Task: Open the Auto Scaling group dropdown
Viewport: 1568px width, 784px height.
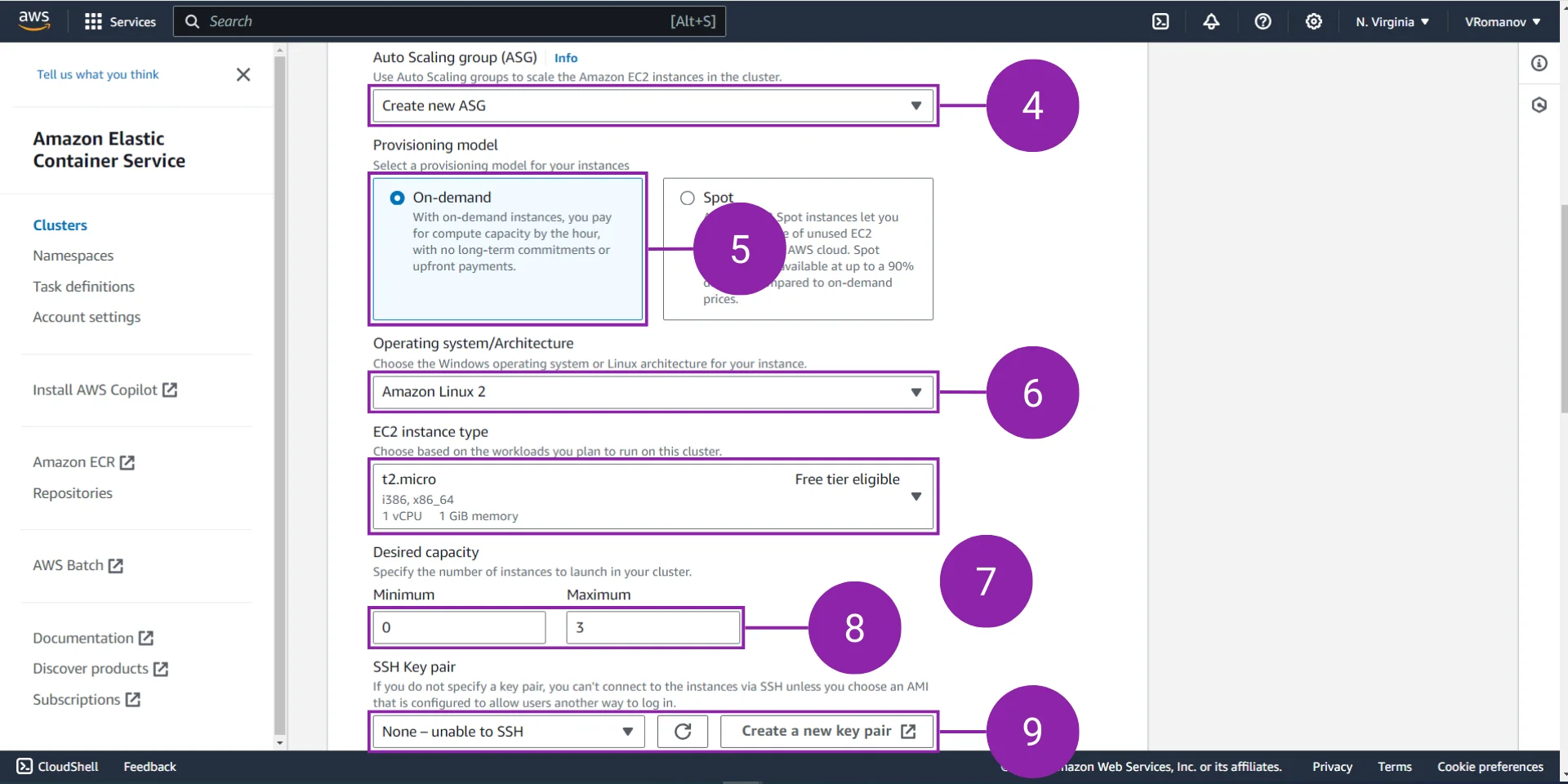Action: (653, 105)
